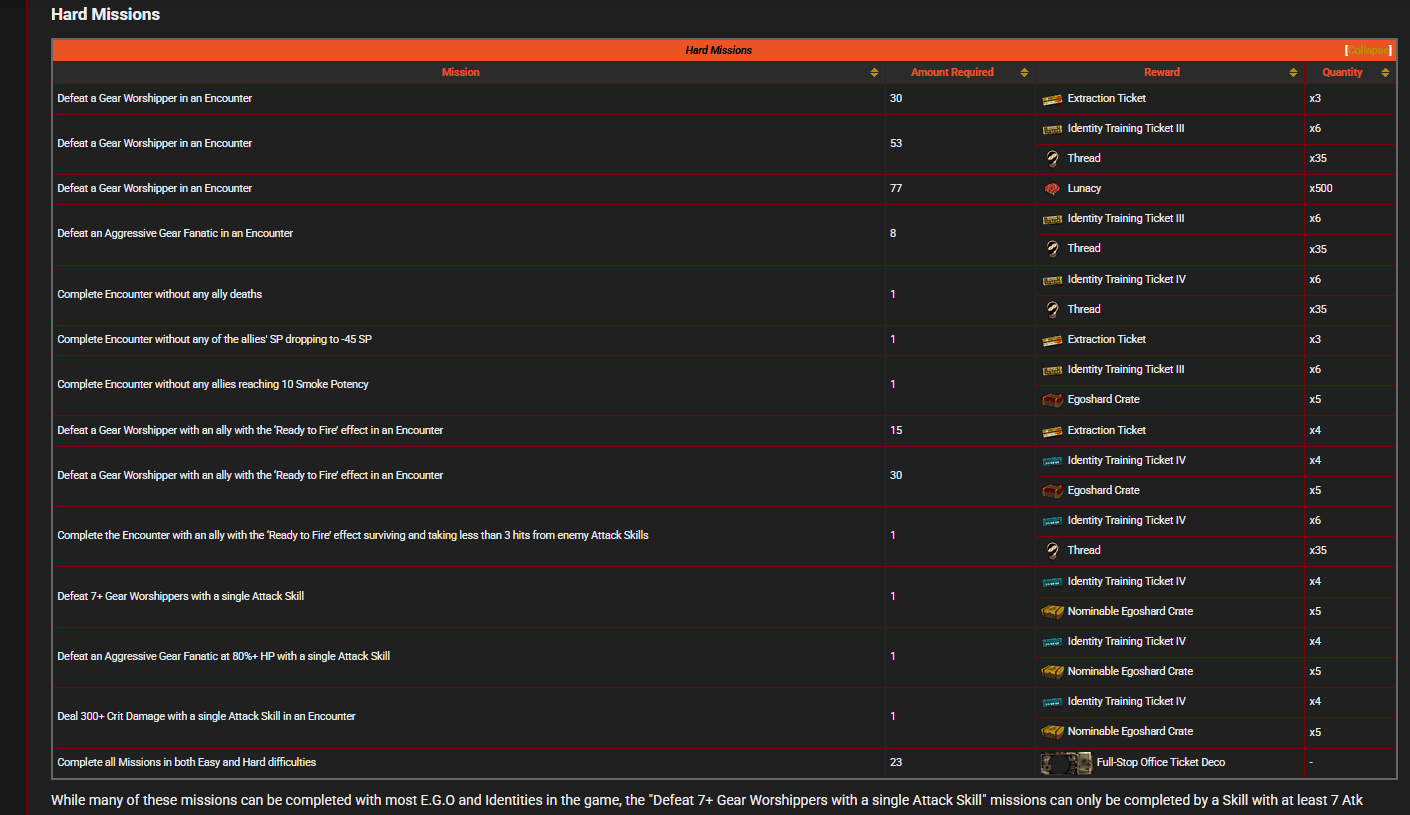This screenshot has width=1410, height=815.
Task: Open Thread link in the 53-amount row
Action: [1084, 158]
